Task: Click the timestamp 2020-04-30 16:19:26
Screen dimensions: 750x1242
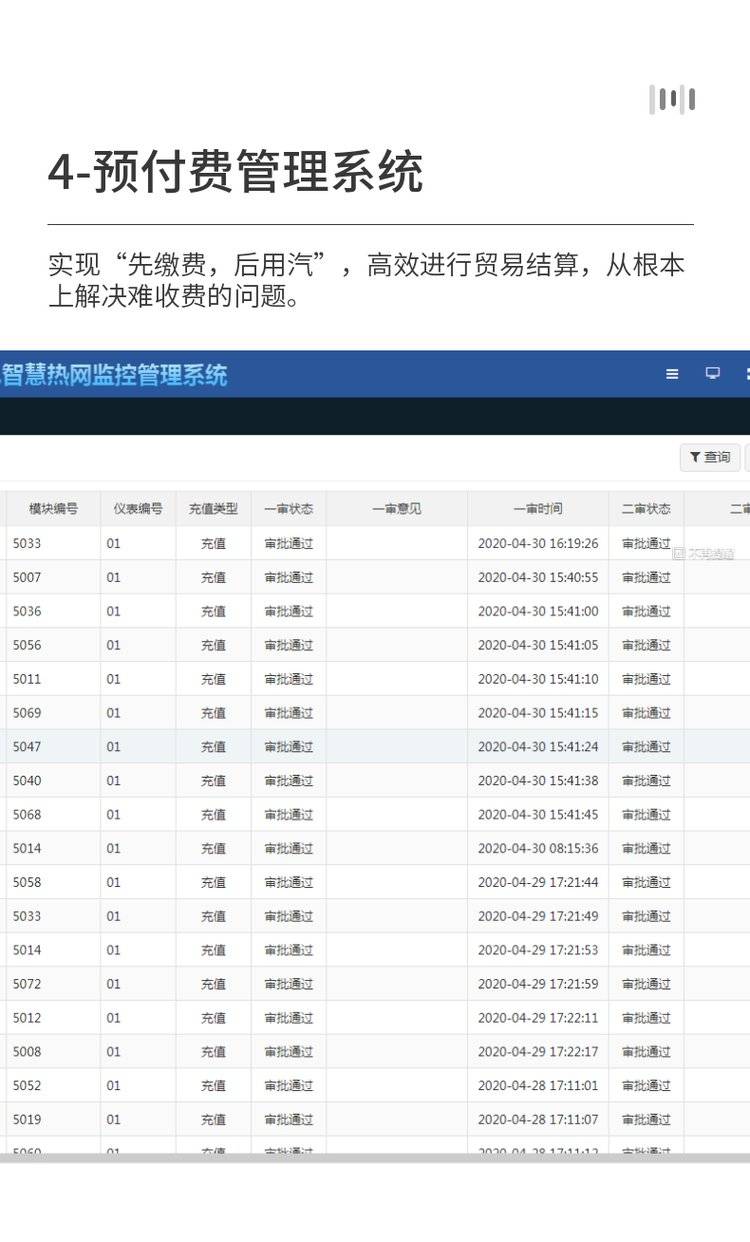Action: 538,544
